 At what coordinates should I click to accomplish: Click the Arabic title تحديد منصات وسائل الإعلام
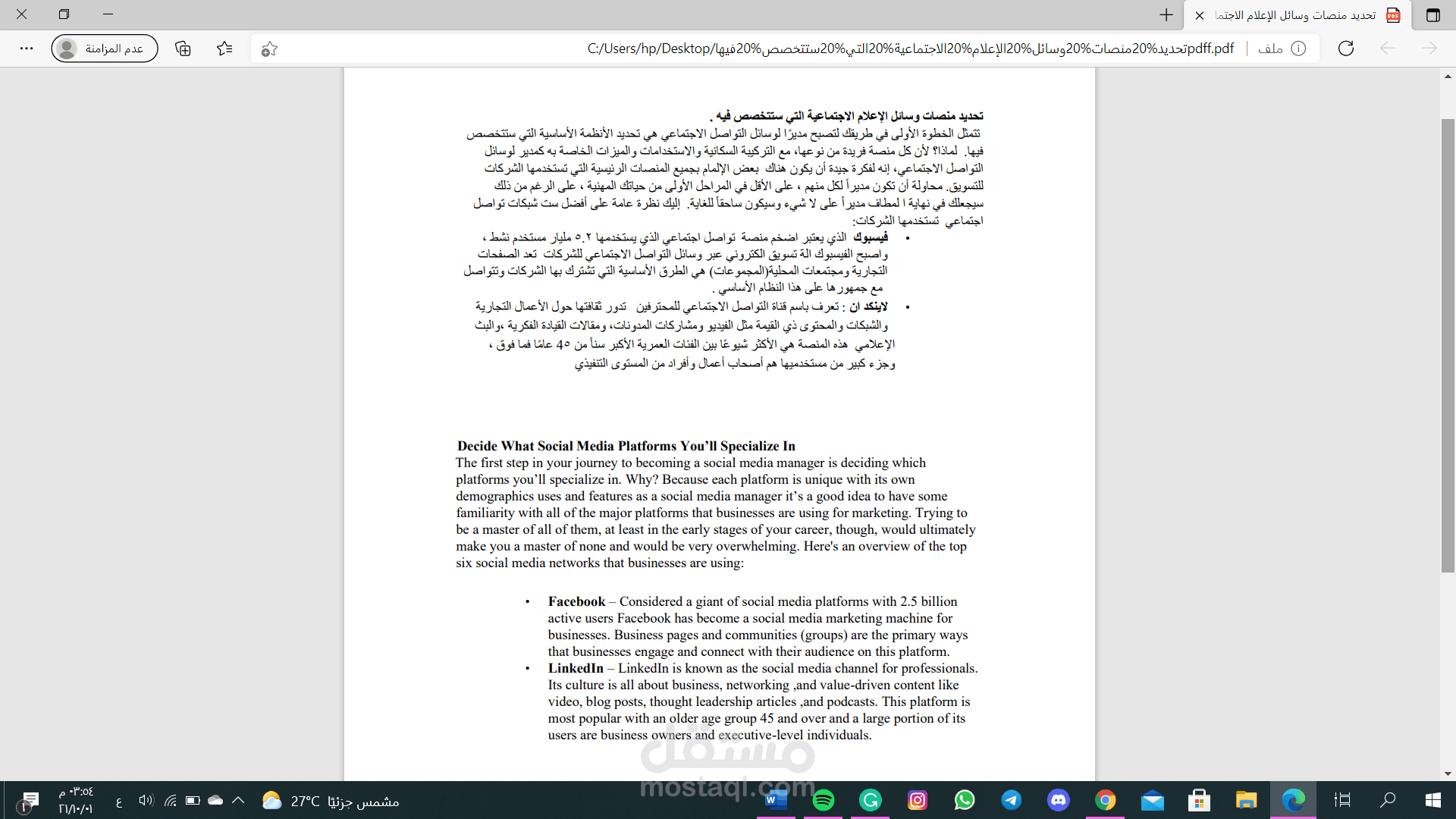click(x=846, y=116)
